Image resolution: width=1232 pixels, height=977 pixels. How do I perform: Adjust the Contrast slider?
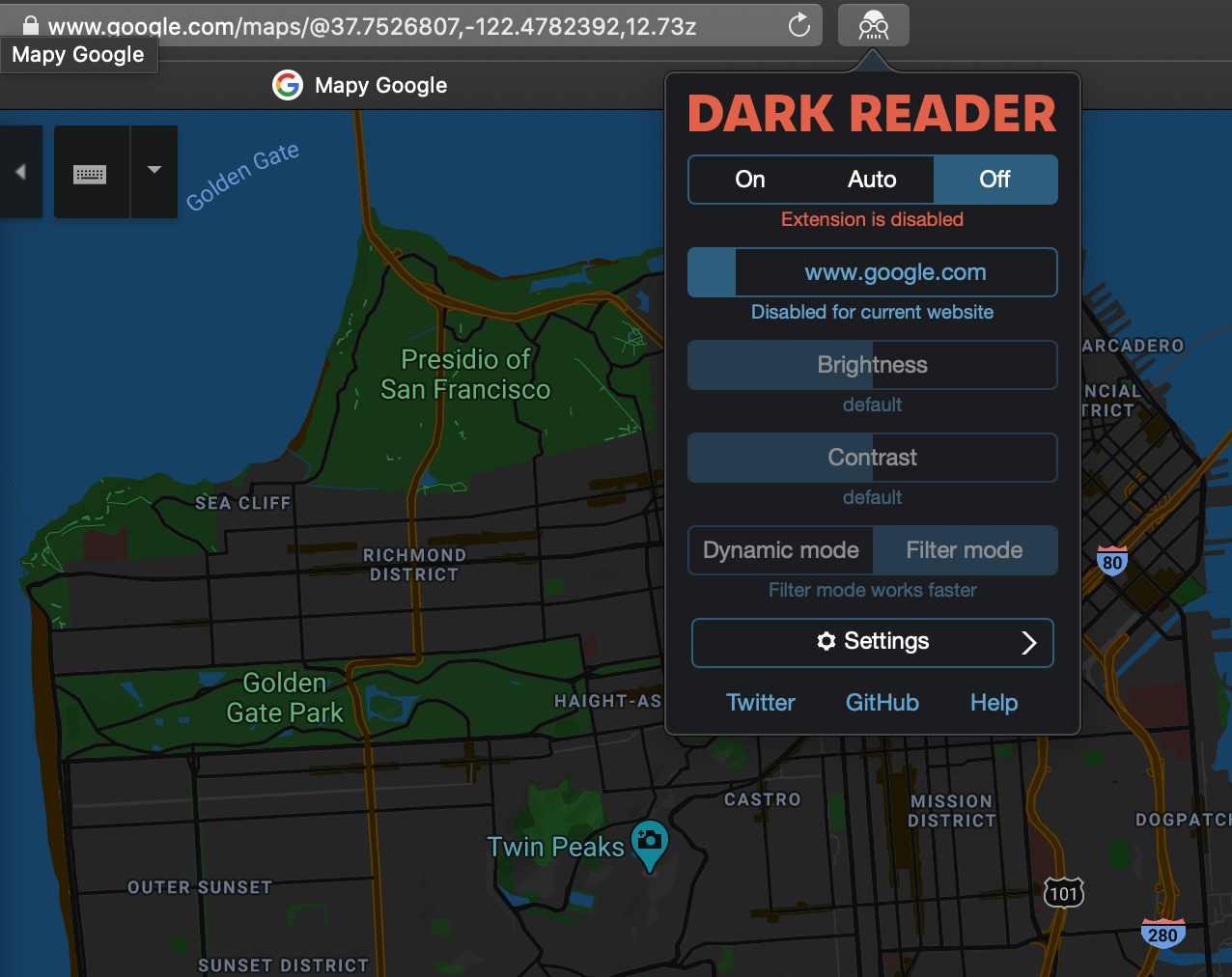[873, 458]
